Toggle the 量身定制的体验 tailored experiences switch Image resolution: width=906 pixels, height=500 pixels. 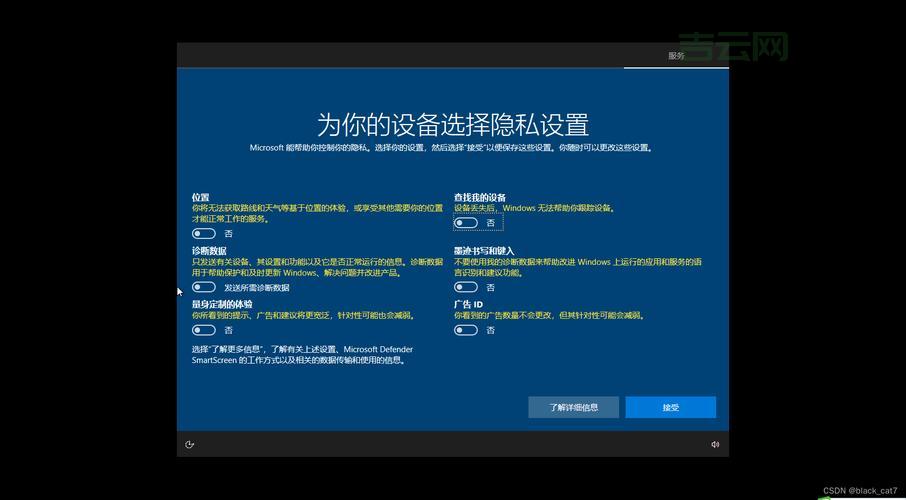(204, 330)
